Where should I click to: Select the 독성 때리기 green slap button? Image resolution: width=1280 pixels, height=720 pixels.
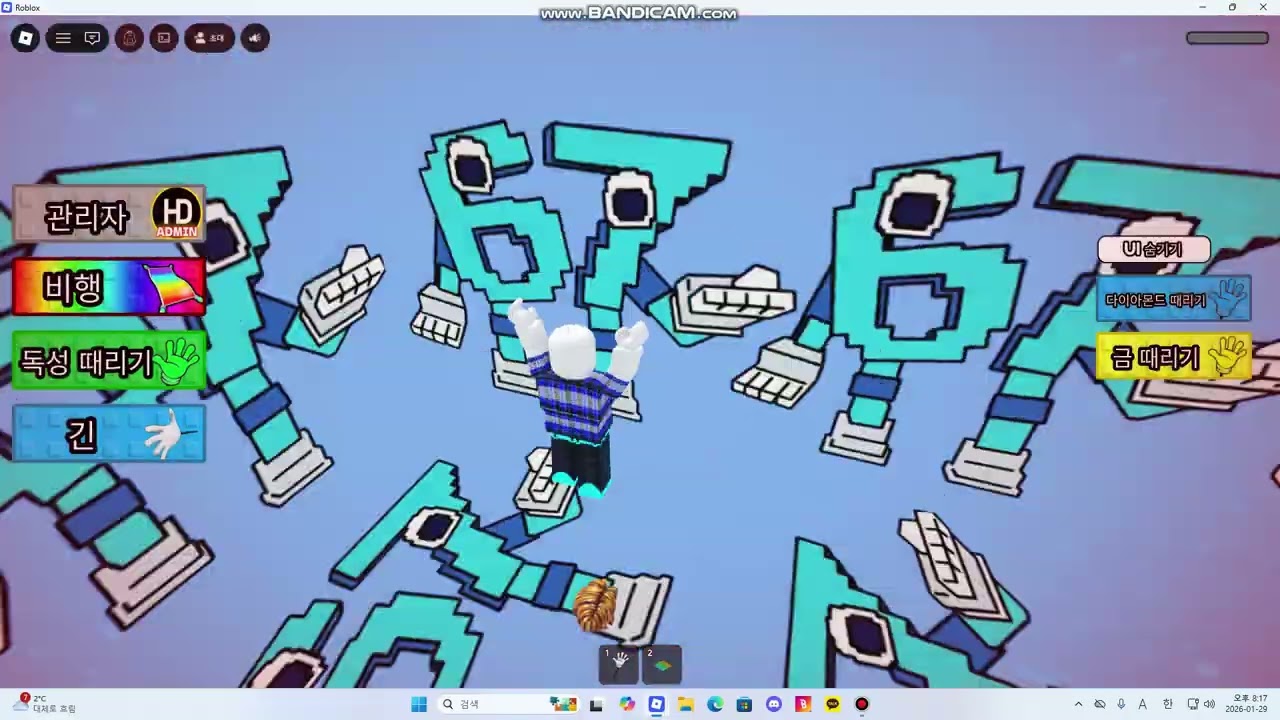tap(109, 361)
